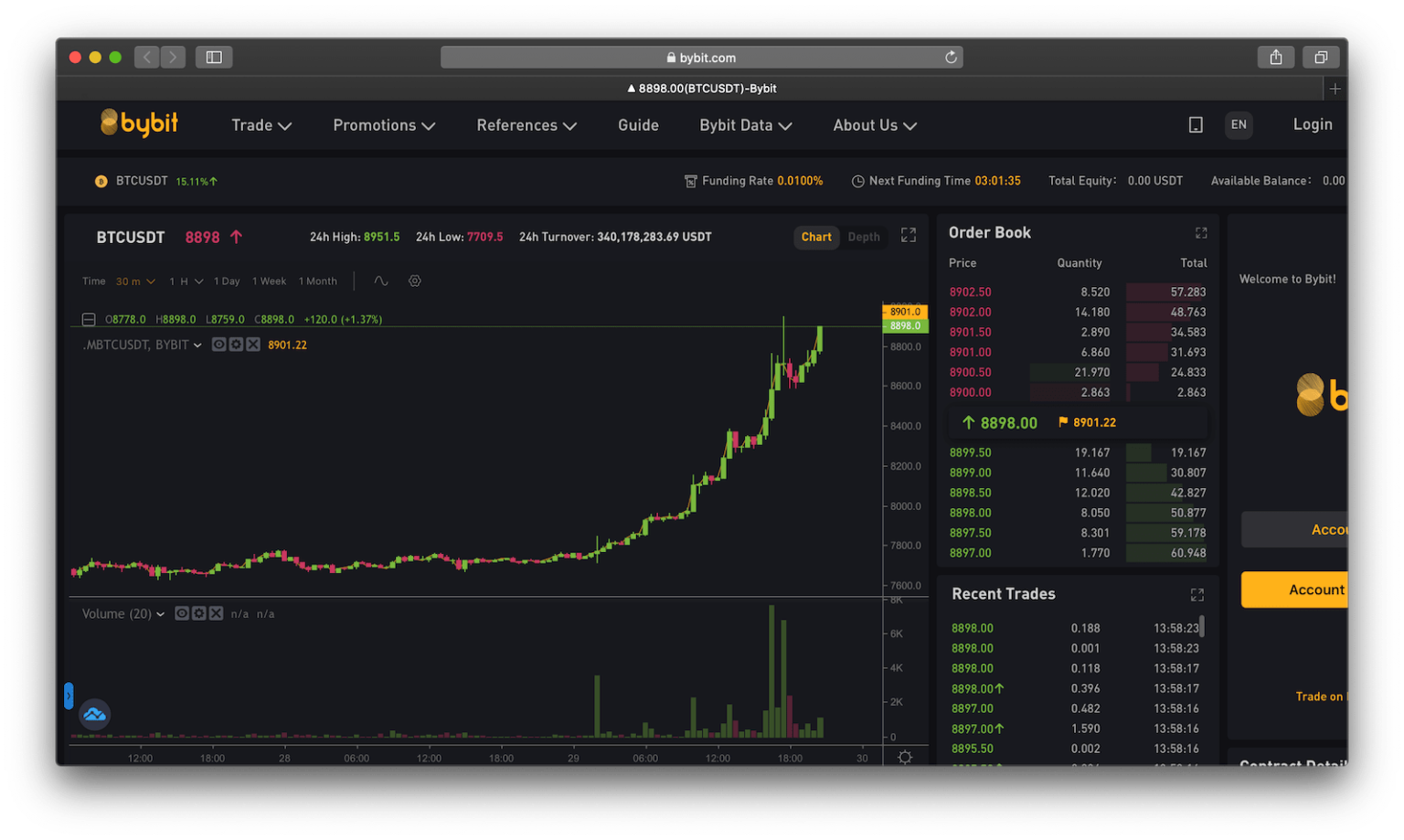This screenshot has height=840, width=1404.
Task: Expand the Recent Trades panel
Action: 1197,595
